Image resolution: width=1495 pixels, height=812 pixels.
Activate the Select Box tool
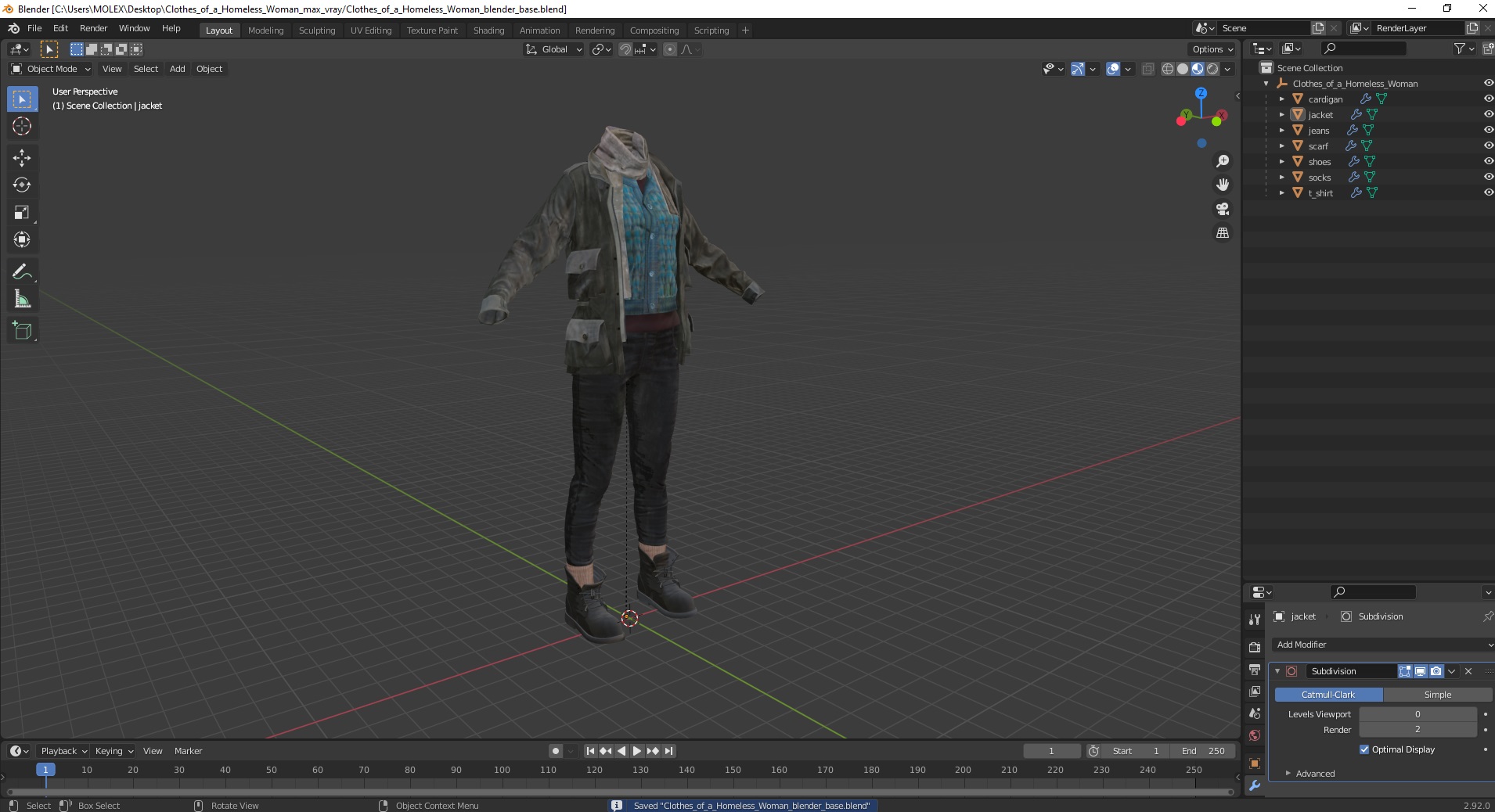[22, 99]
